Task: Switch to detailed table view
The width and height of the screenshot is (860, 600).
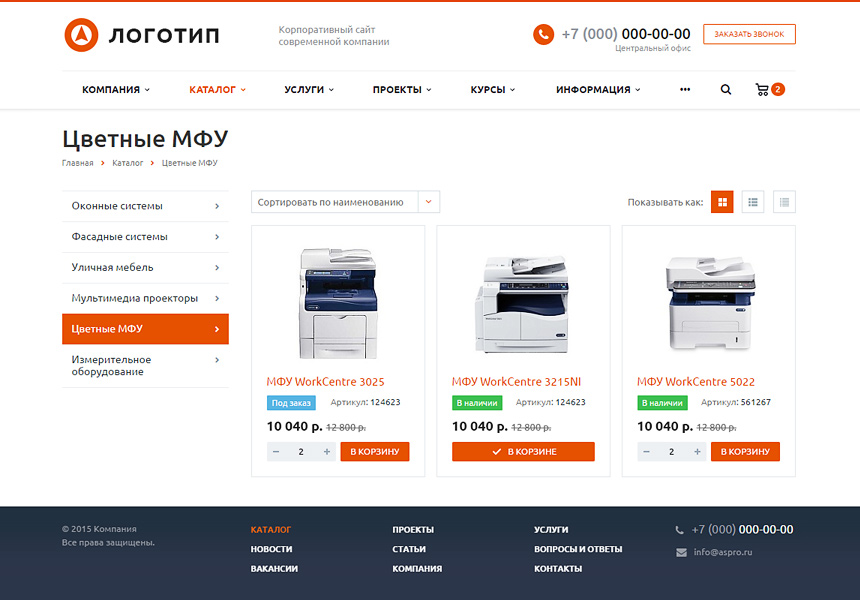Action: point(784,201)
